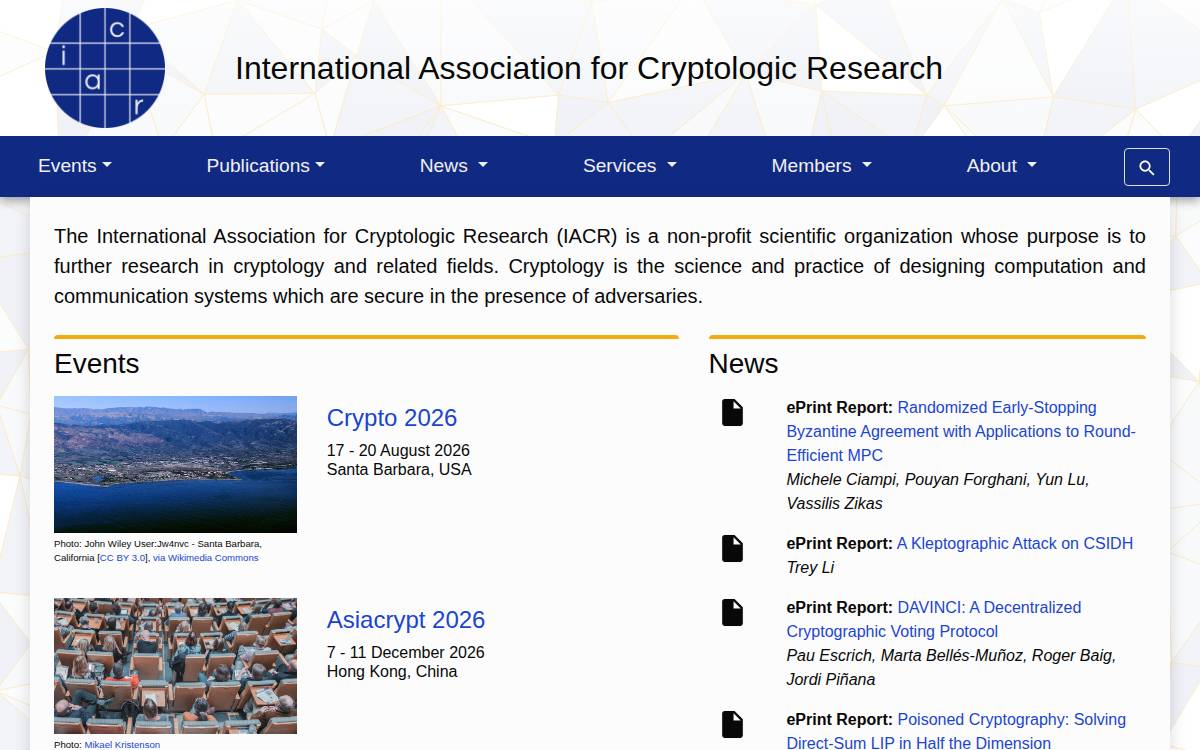This screenshot has width=1200, height=750.
Task: Click the location Hong Kong, China
Action: pos(392,672)
